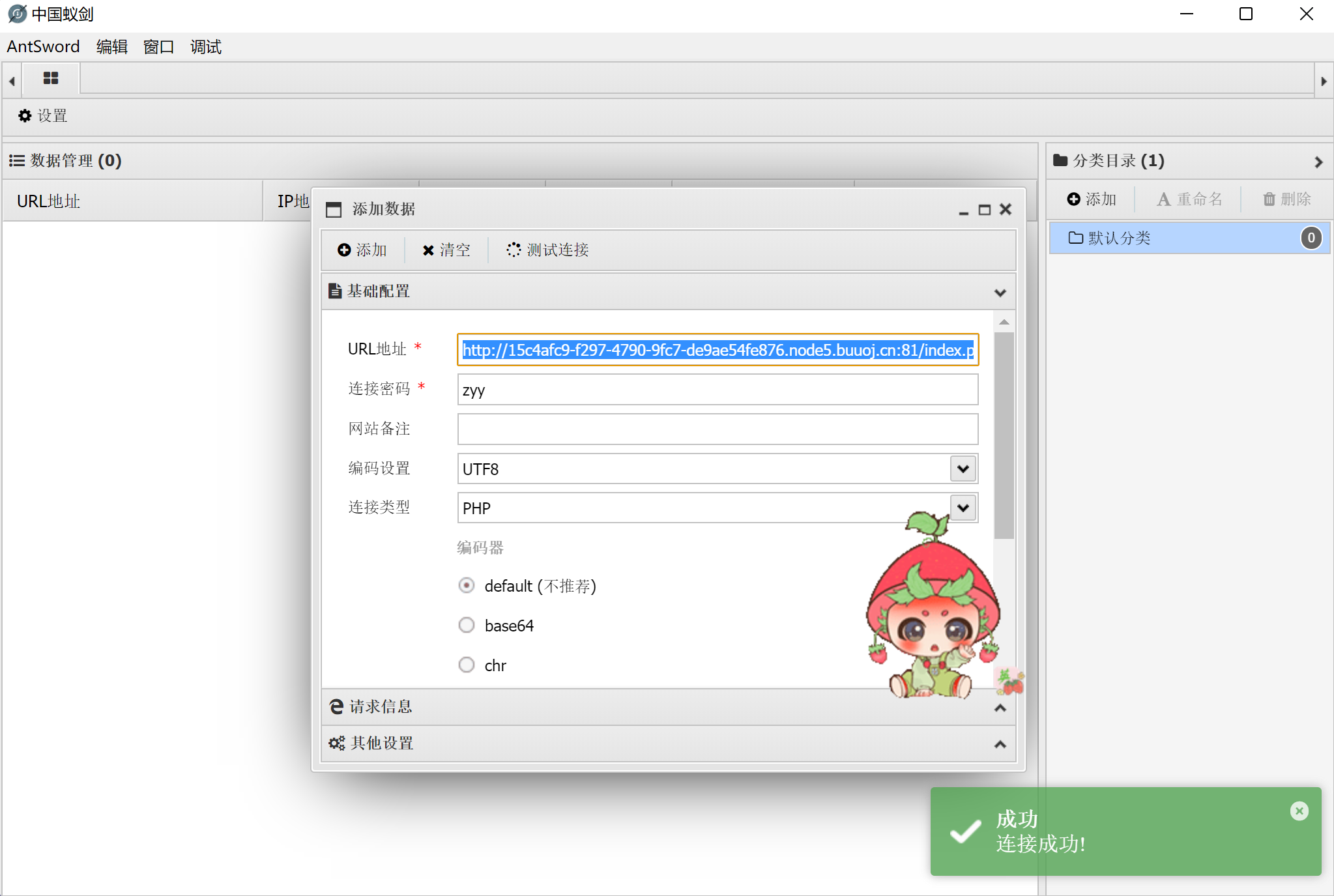Click the 网站备注 input field
Image resolution: width=1334 pixels, height=896 pixels.
717,429
